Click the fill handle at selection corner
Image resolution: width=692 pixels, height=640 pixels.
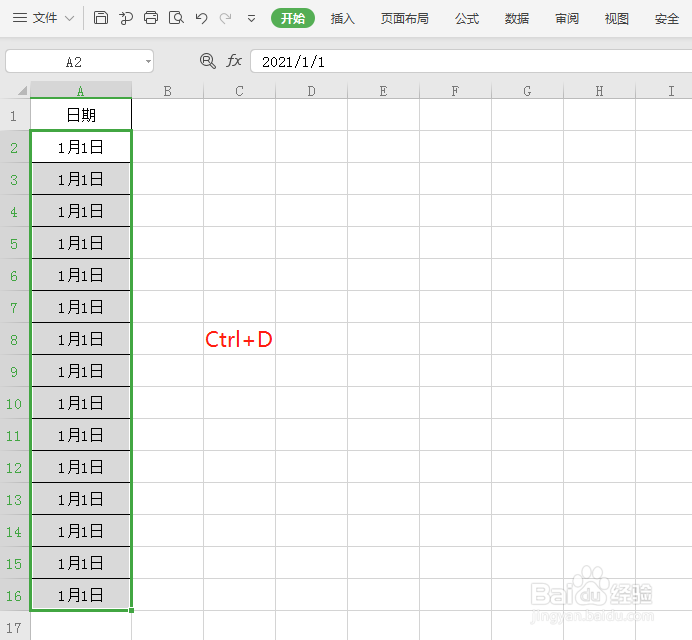click(132, 610)
